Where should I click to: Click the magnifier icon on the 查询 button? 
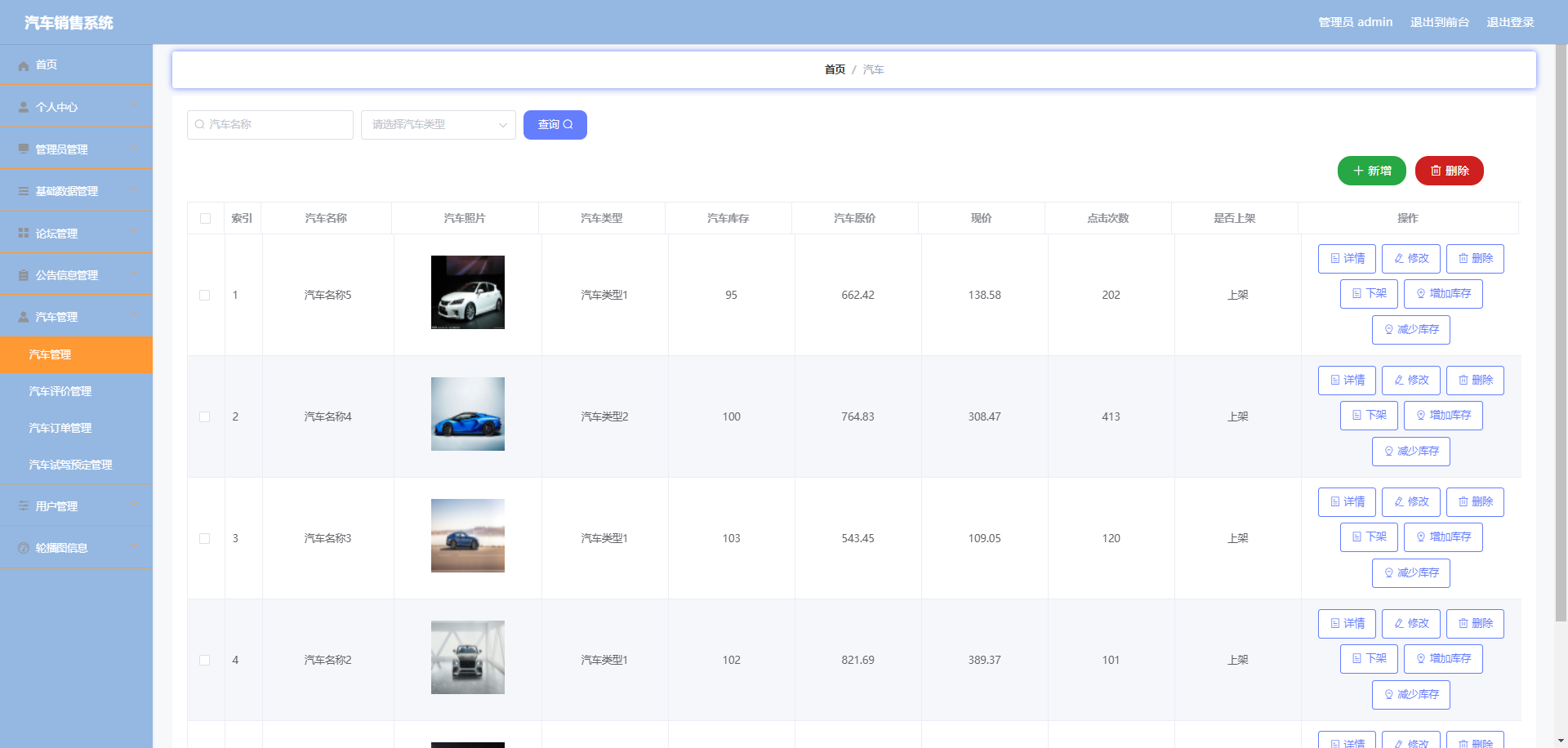tap(568, 125)
